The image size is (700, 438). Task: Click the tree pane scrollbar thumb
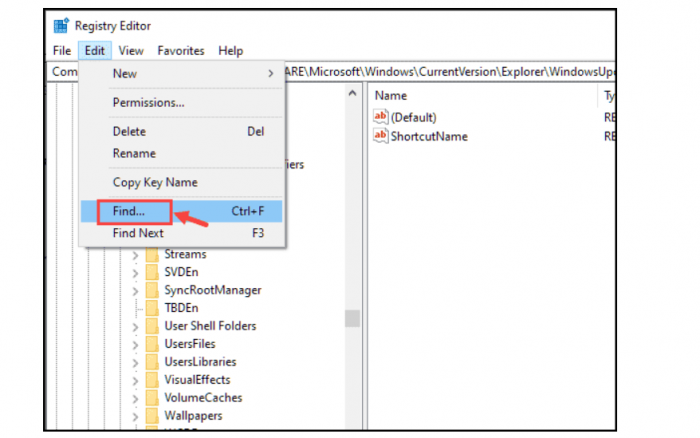point(352,318)
